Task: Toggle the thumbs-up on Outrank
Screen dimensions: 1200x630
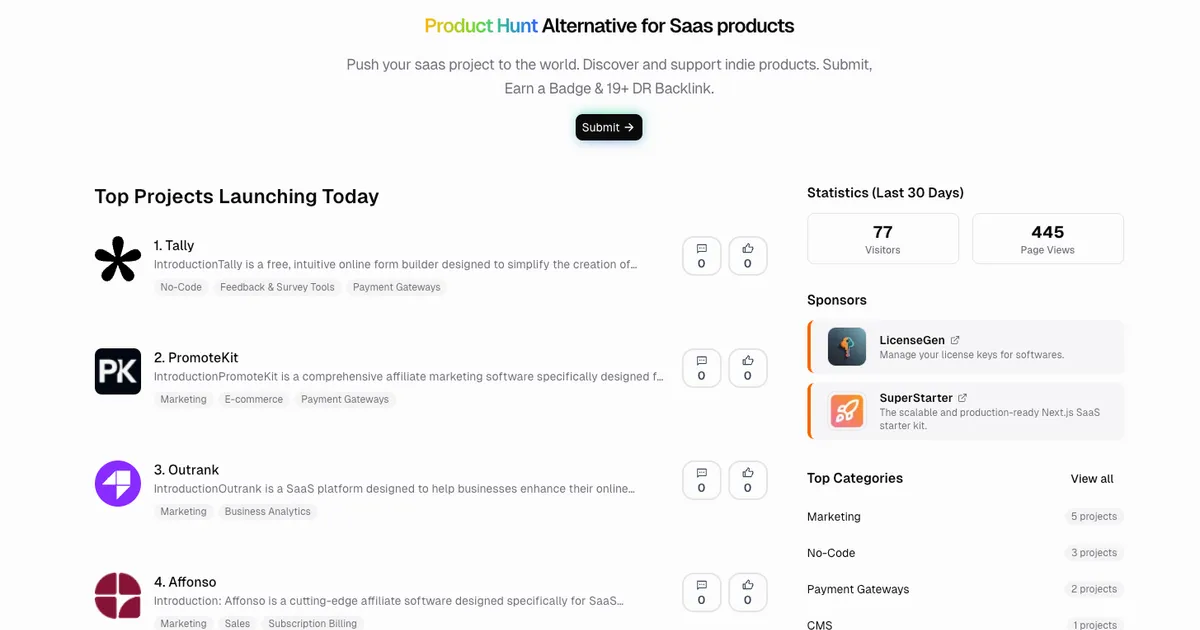Action: (x=747, y=480)
